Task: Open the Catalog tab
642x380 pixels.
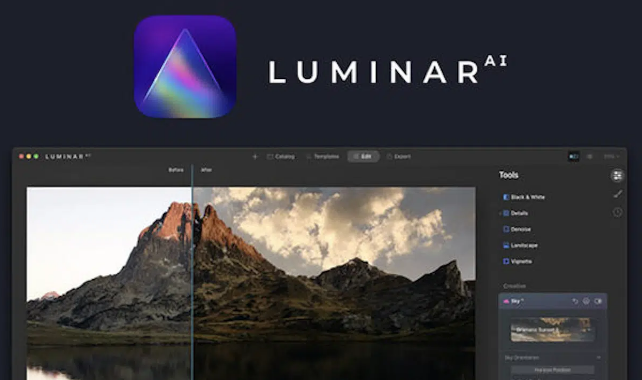Action: [x=281, y=156]
